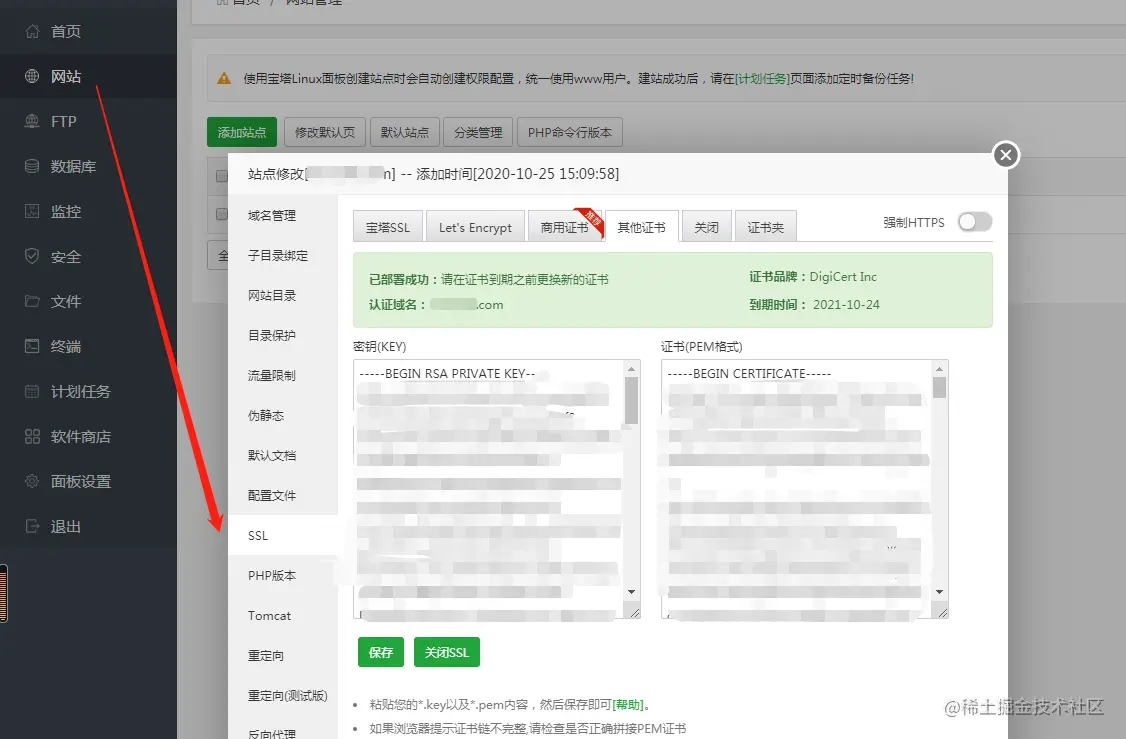The width and height of the screenshot is (1126, 739).
Task: Click the KEY text area resize handle
Action: click(635, 613)
